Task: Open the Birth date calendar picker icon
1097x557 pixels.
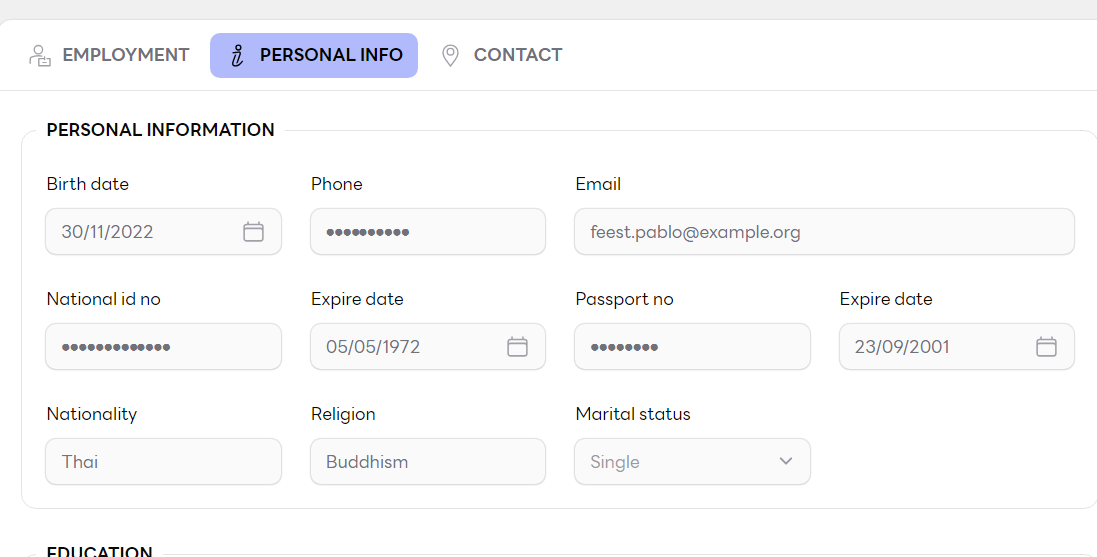Action: point(253,232)
